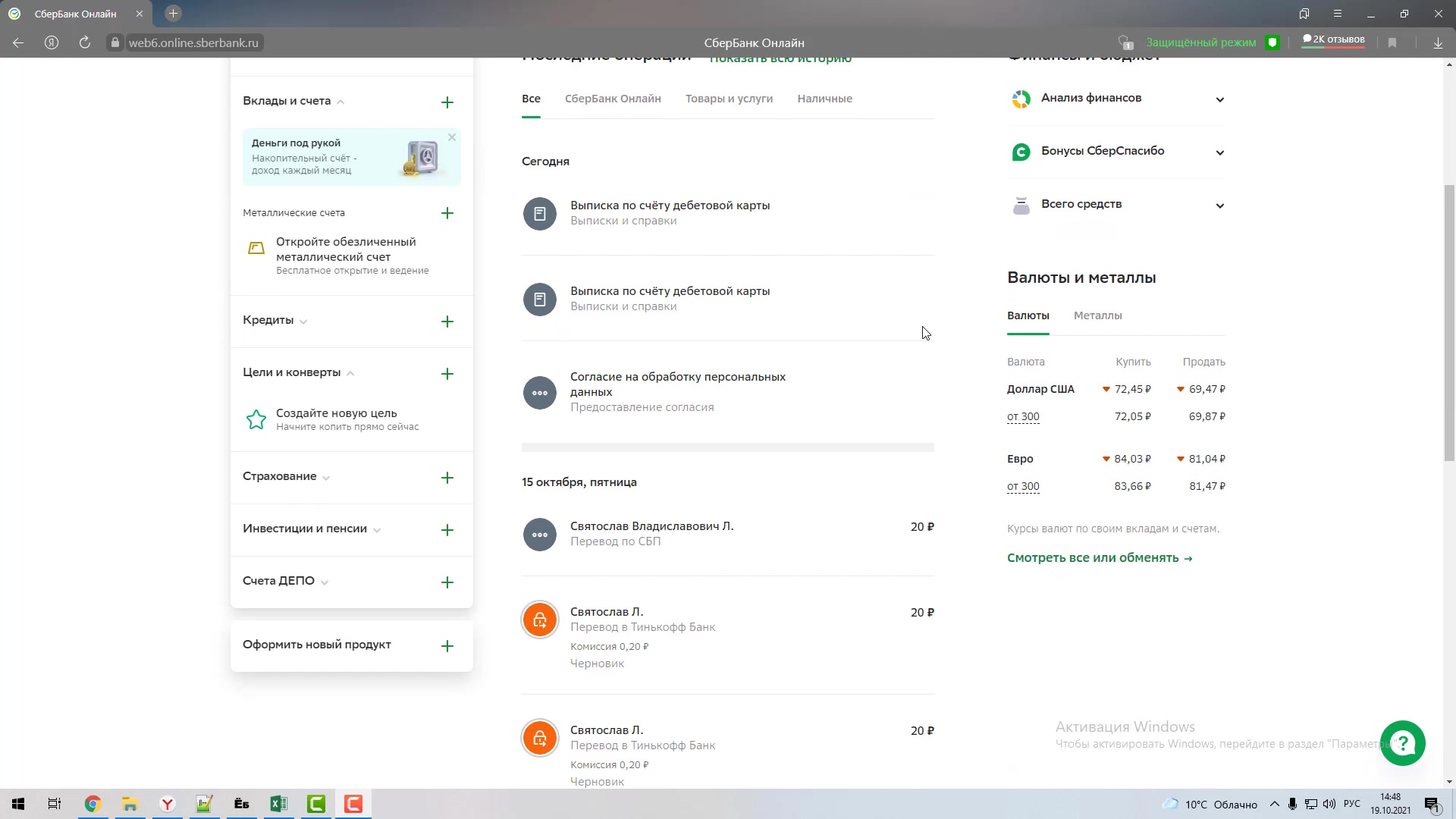The image size is (1456, 819).
Task: Click the Оформить новый продукт label
Action: coord(317,645)
